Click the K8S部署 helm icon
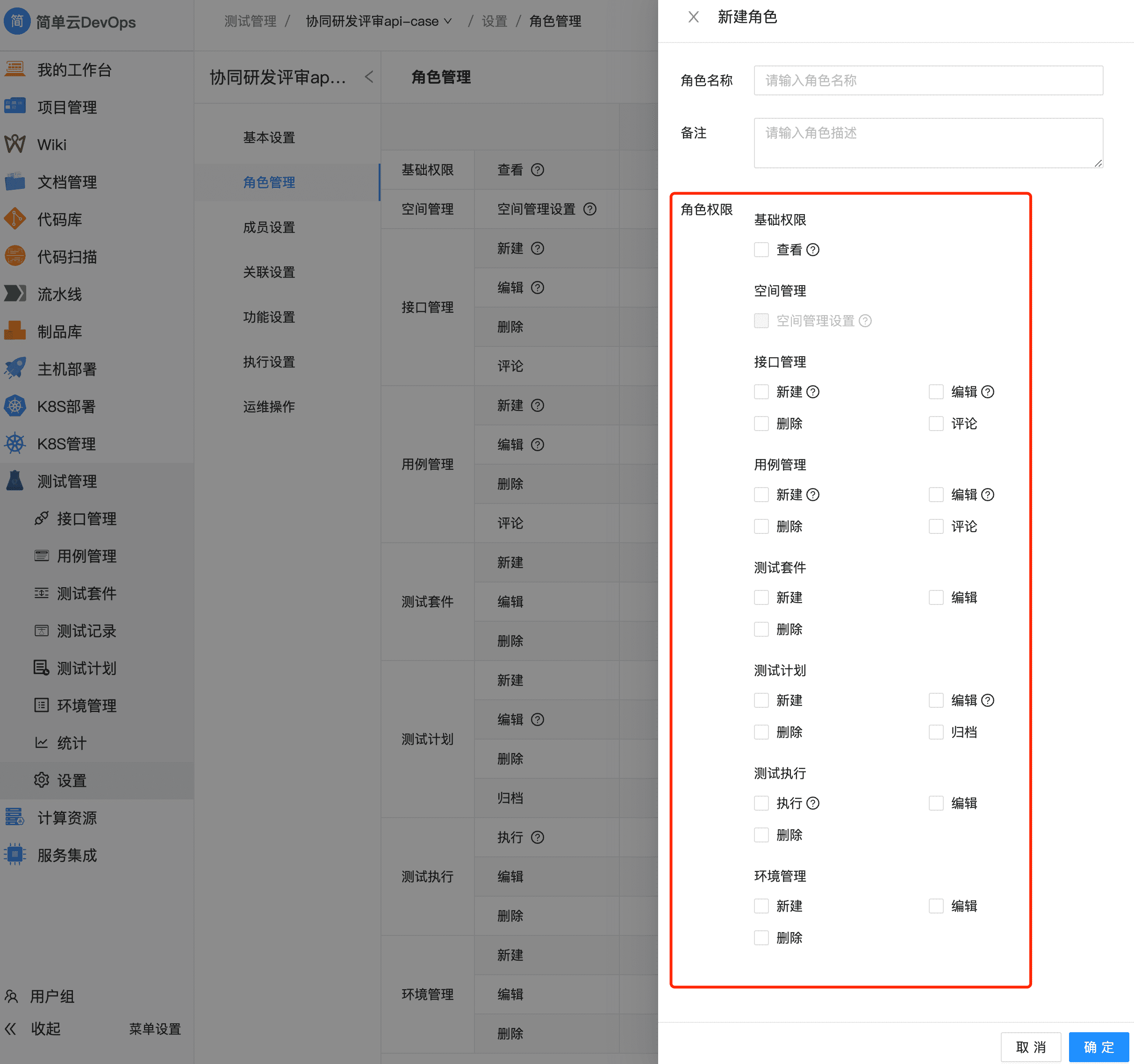Screen dimensions: 1134x1064 pyautogui.click(x=15, y=406)
